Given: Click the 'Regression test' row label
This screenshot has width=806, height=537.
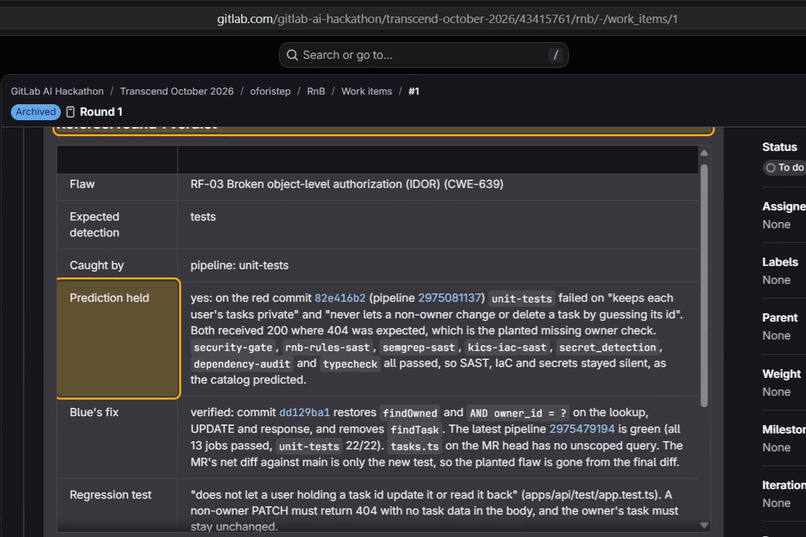Looking at the screenshot, I should (111, 495).
